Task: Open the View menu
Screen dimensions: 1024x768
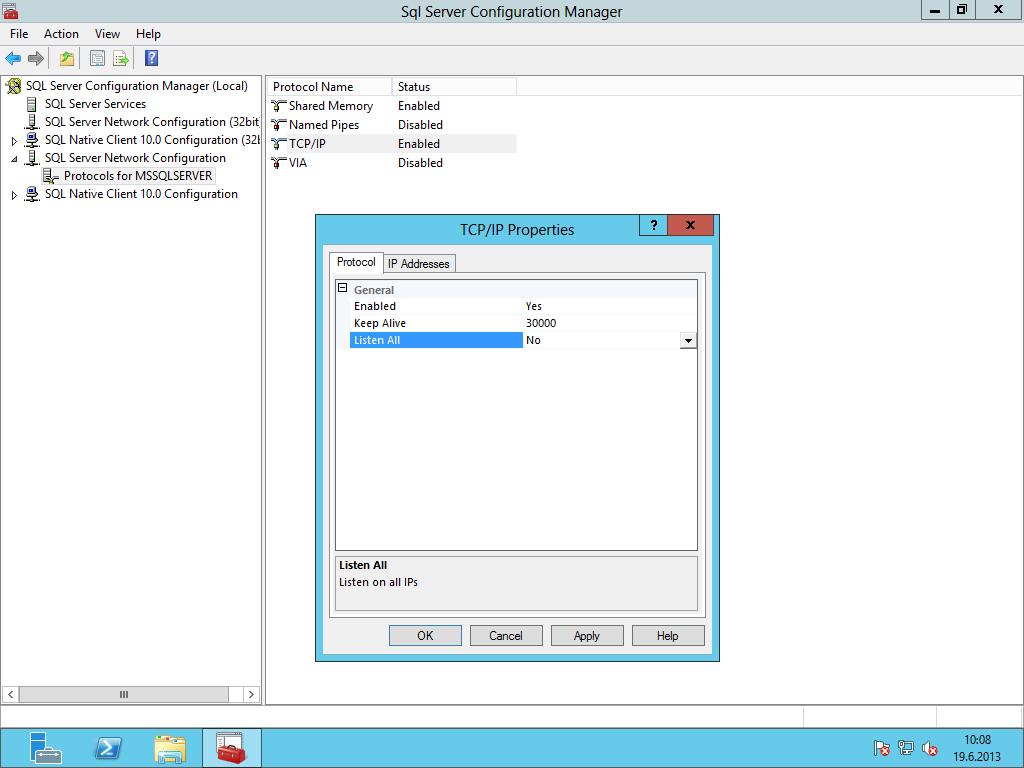Action: pos(107,34)
